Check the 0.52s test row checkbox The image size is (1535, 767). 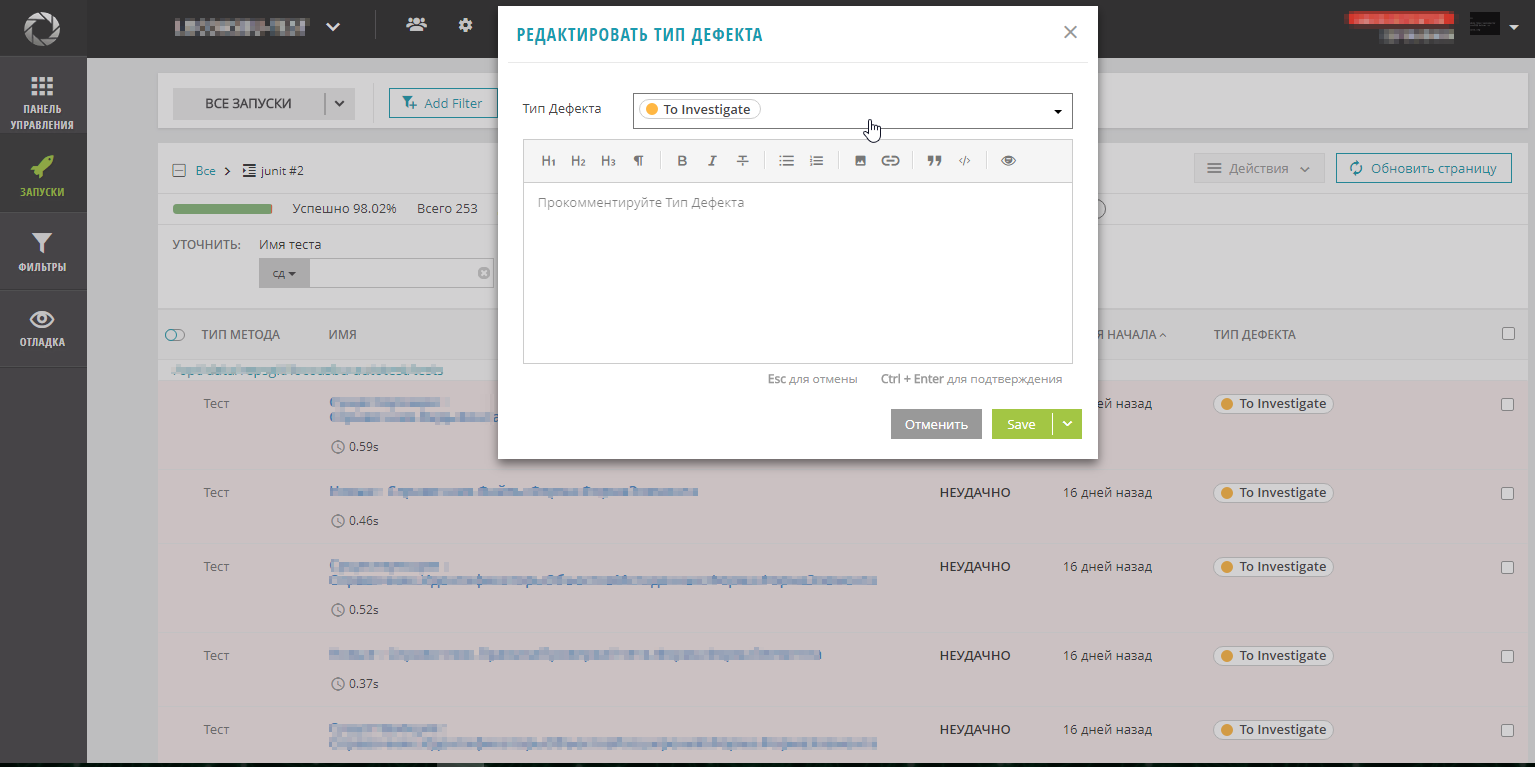pos(1508,567)
